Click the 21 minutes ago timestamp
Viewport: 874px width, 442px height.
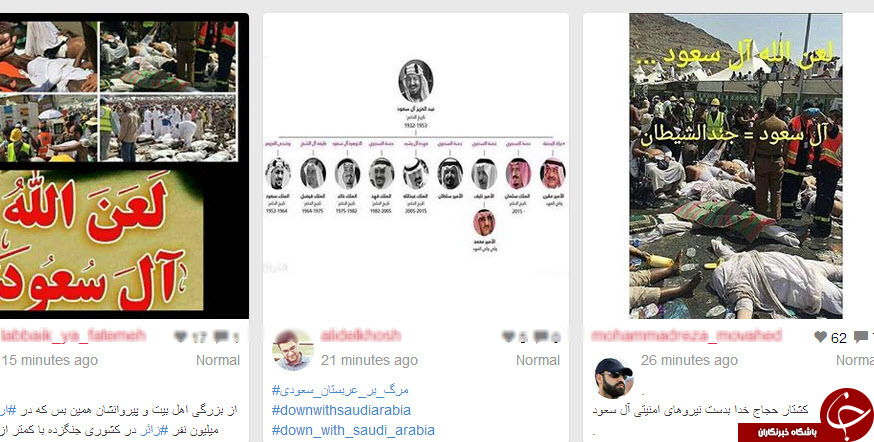[369, 361]
